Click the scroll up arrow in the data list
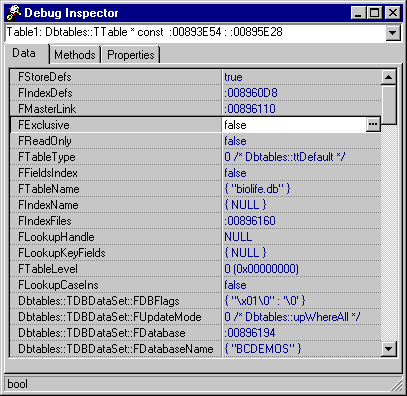This screenshot has width=407, height=396. (388, 77)
